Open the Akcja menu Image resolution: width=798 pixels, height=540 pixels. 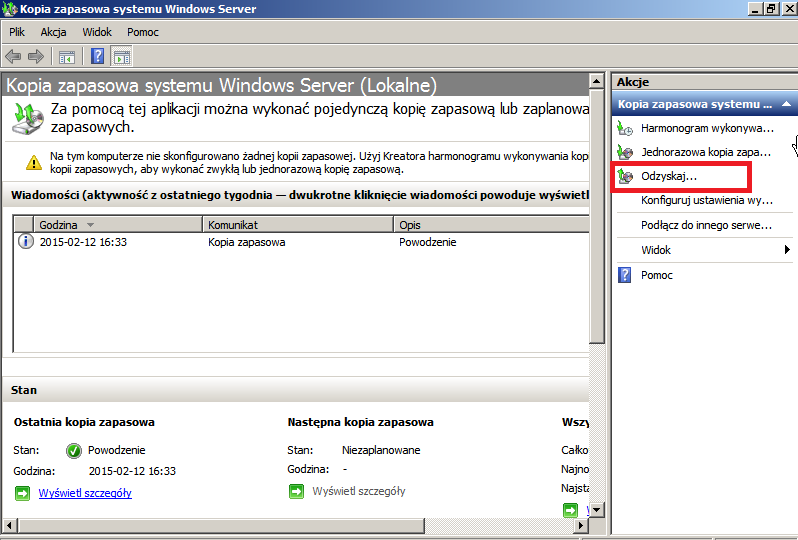click(x=53, y=32)
